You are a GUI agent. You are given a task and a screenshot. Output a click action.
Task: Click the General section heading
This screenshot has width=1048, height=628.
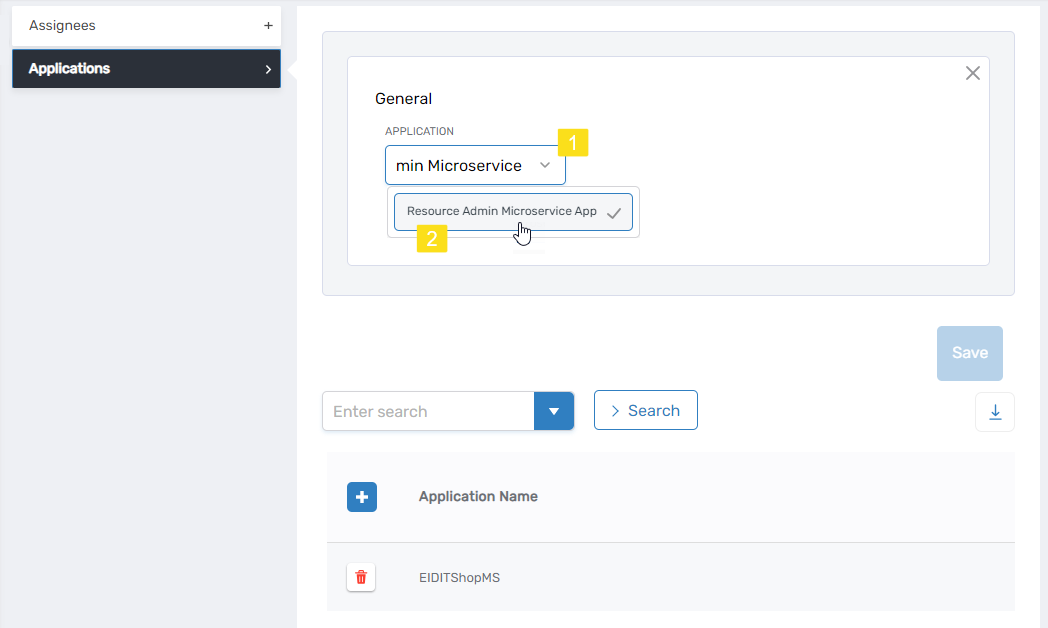coord(404,98)
